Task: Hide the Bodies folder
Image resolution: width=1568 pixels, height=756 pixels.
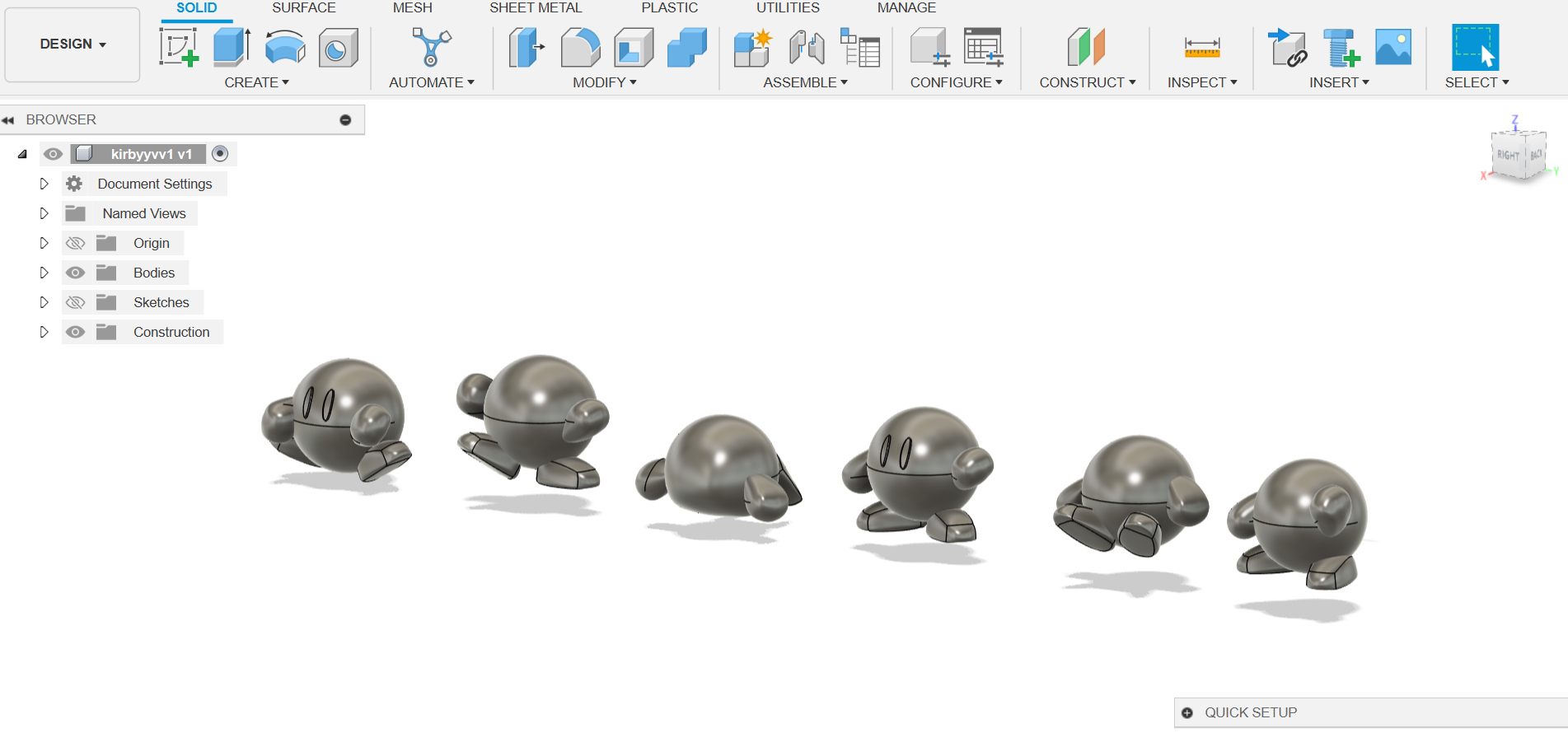Action: point(75,273)
